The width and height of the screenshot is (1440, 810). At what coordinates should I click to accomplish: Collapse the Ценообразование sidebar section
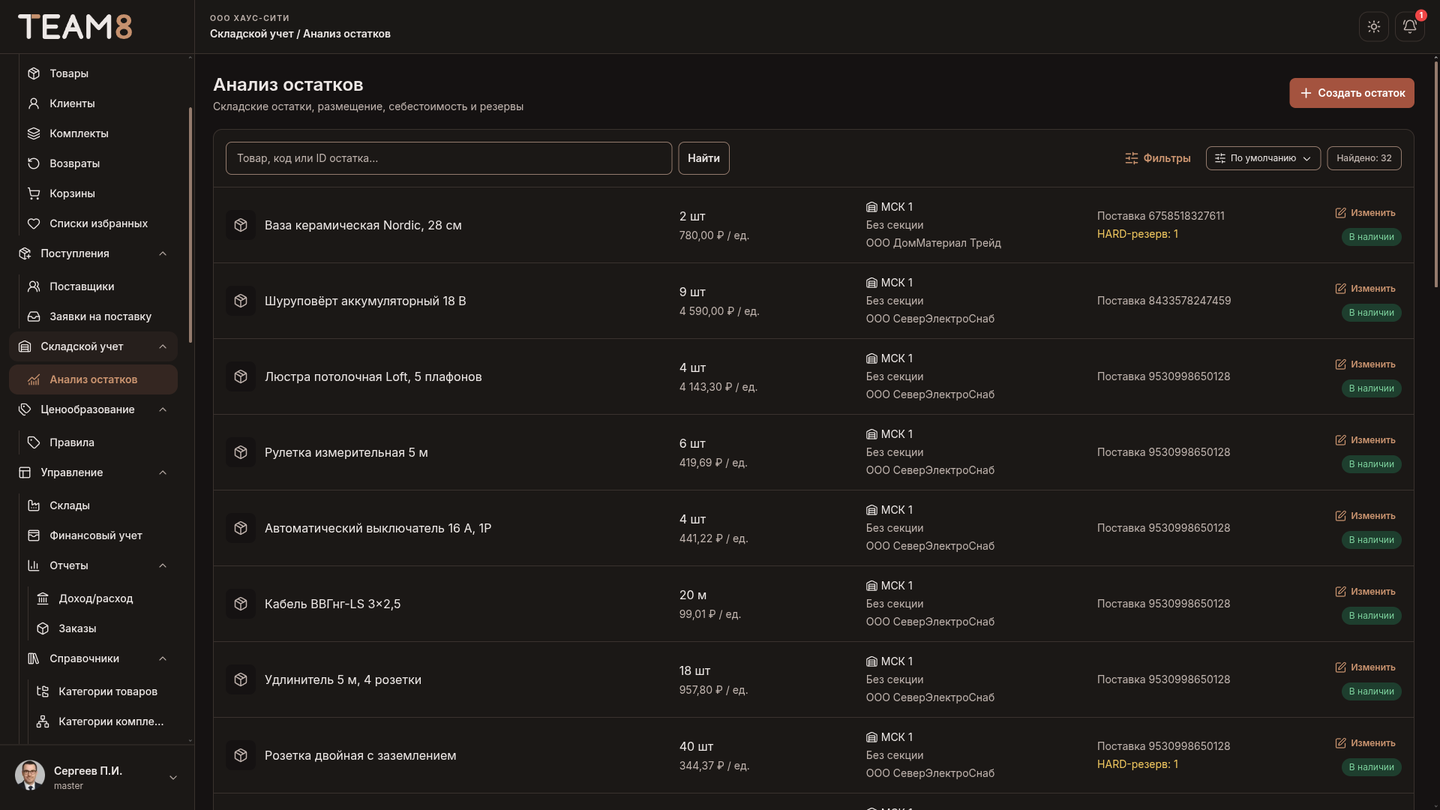[163, 410]
